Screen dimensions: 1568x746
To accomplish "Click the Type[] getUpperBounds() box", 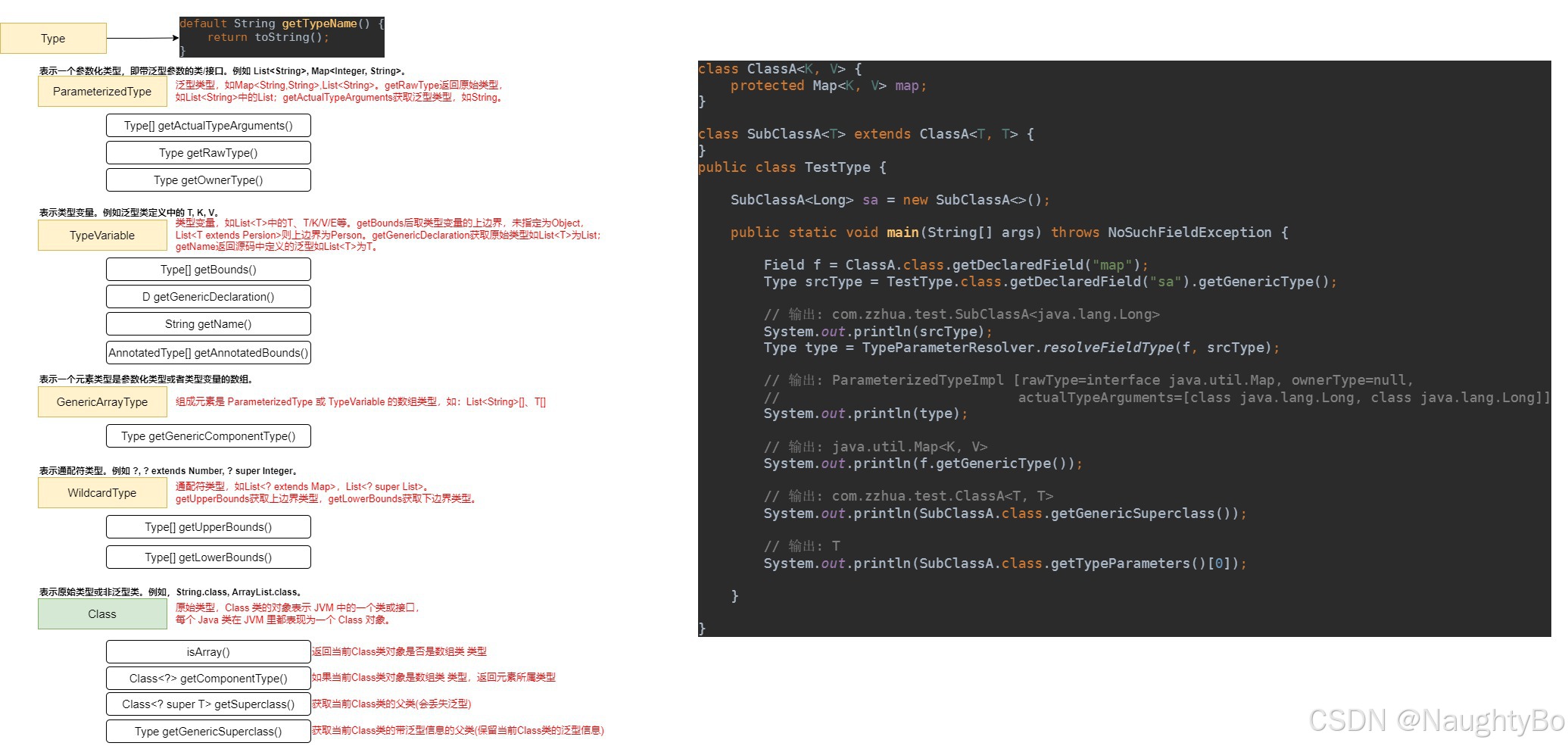I will click(208, 526).
